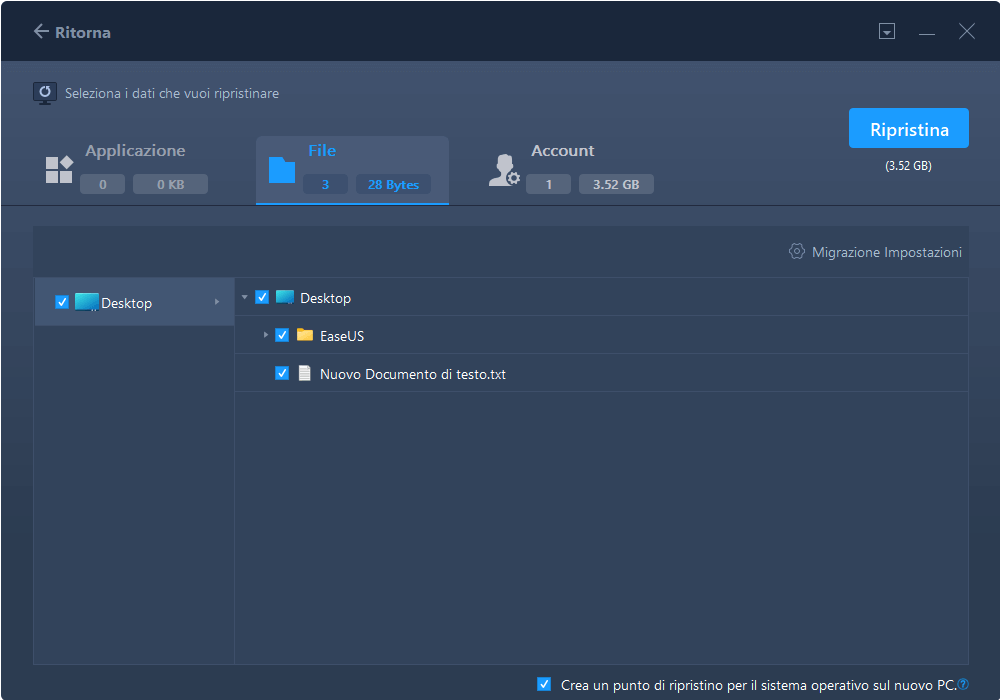Click Seleziona i dati che vuoi ripristinare
This screenshot has height=700, width=1000.
pos(172,94)
